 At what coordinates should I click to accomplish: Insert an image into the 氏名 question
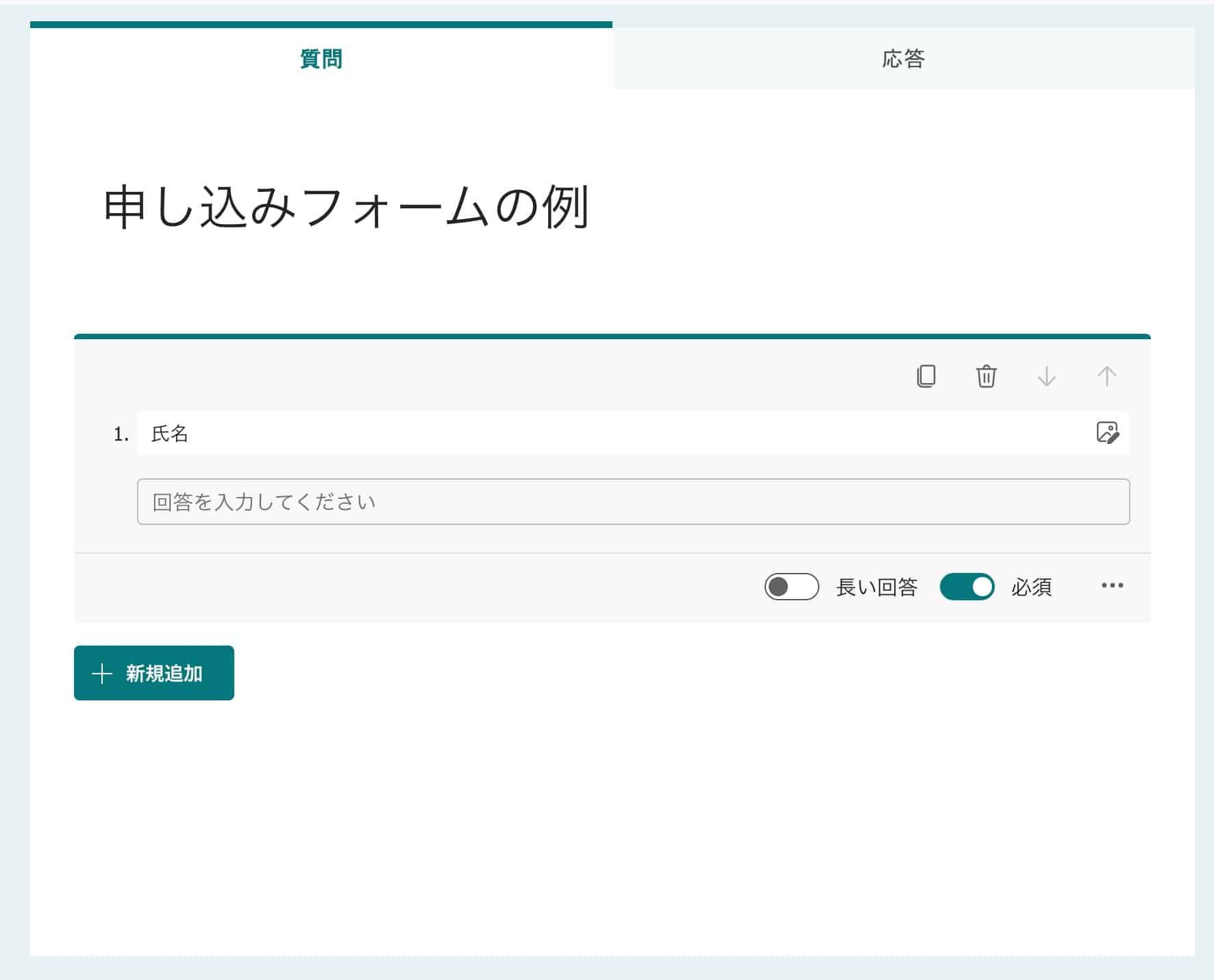(x=1108, y=434)
